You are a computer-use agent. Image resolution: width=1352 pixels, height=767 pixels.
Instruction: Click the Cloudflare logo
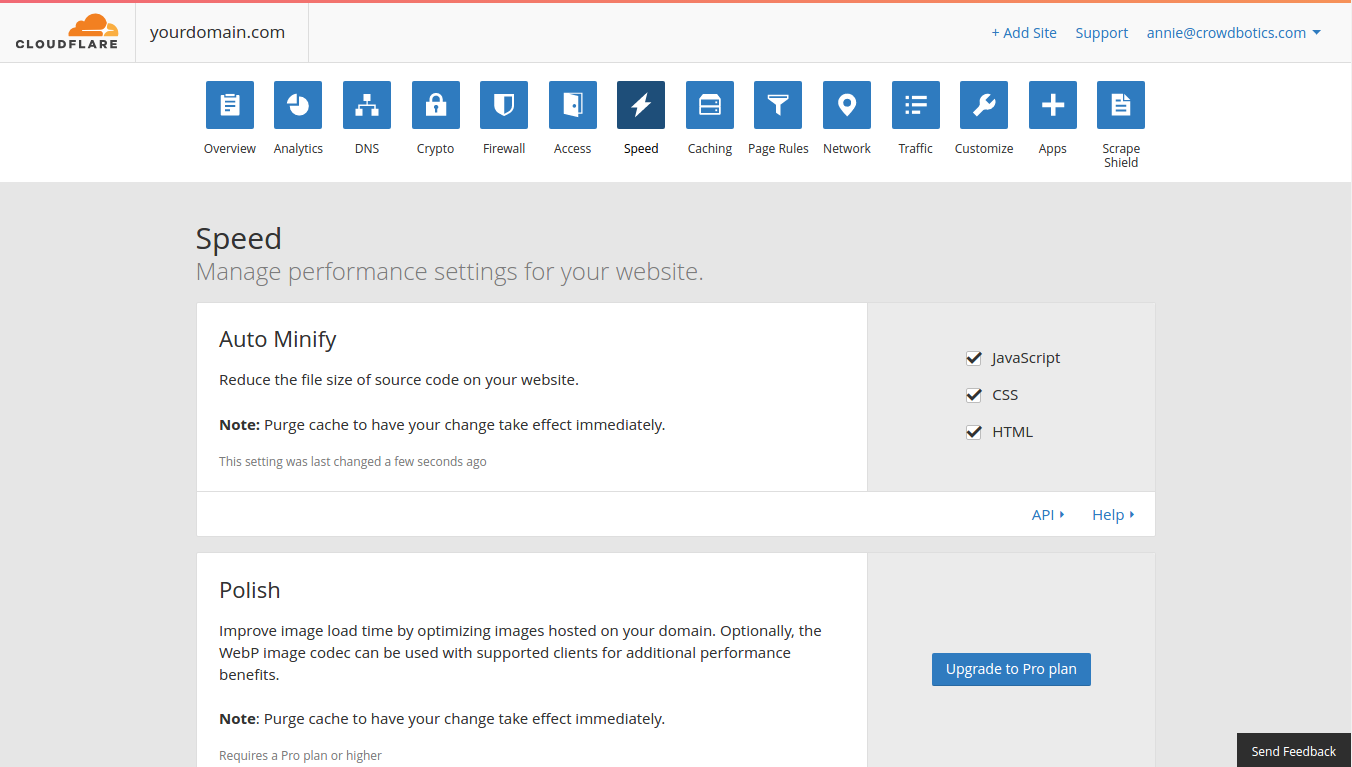(x=65, y=31)
